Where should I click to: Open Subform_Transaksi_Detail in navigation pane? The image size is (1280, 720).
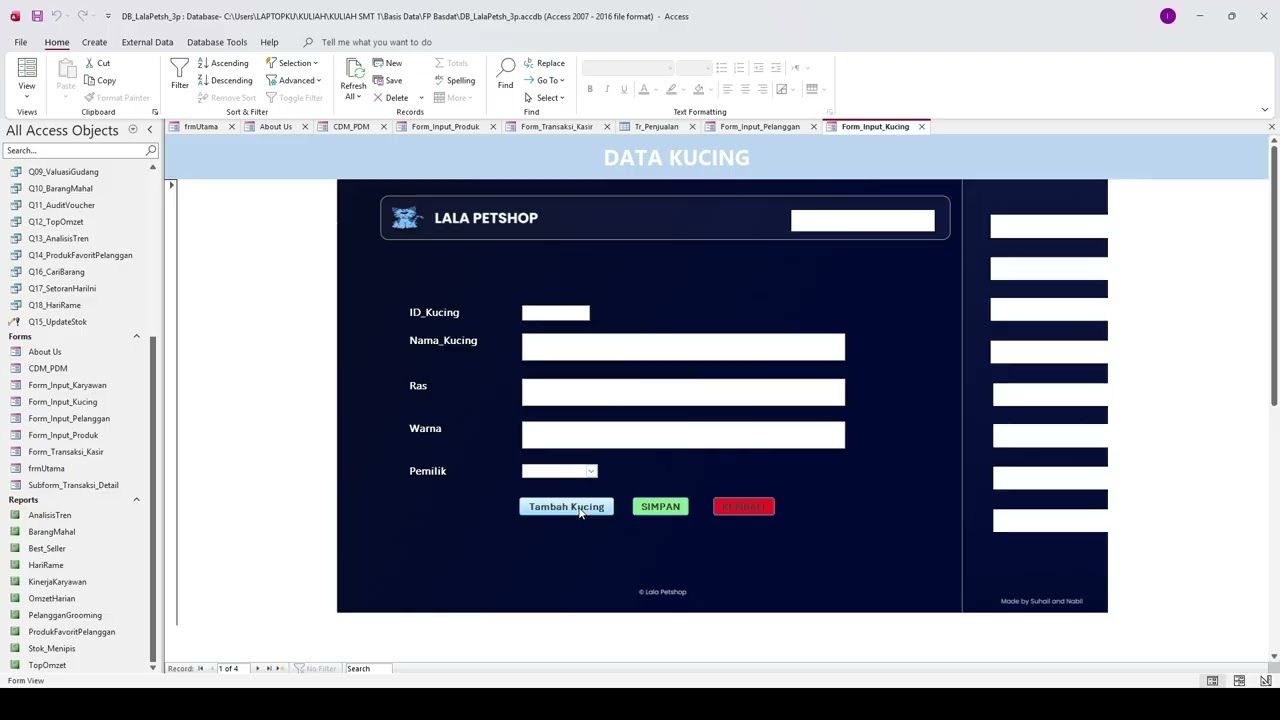point(73,485)
